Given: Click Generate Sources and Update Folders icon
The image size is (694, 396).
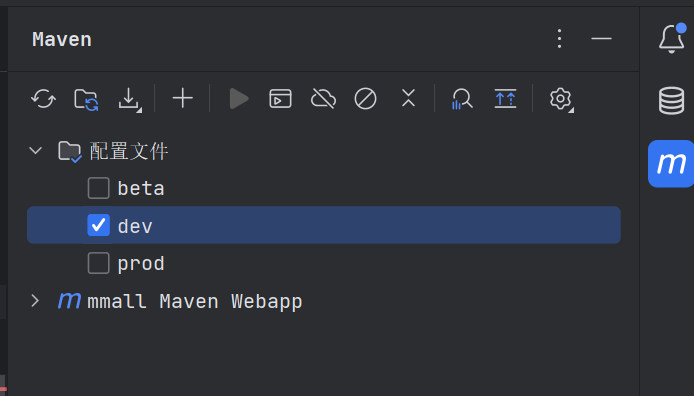Looking at the screenshot, I should click(x=86, y=99).
